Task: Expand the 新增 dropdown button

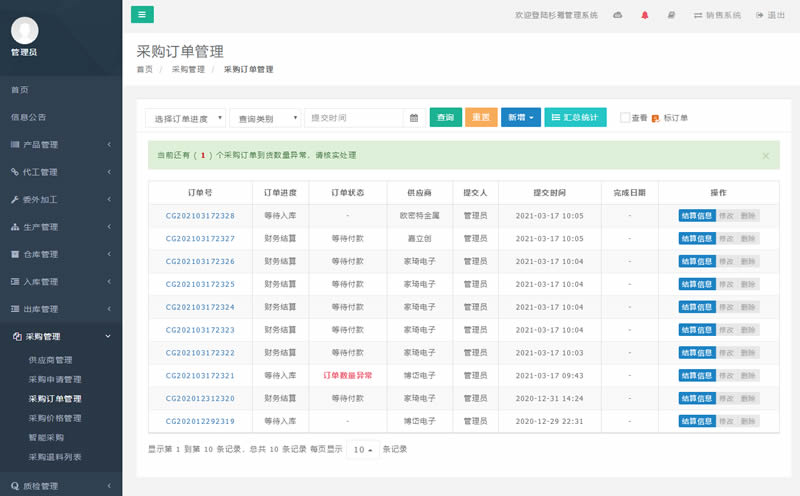Action: (520, 118)
